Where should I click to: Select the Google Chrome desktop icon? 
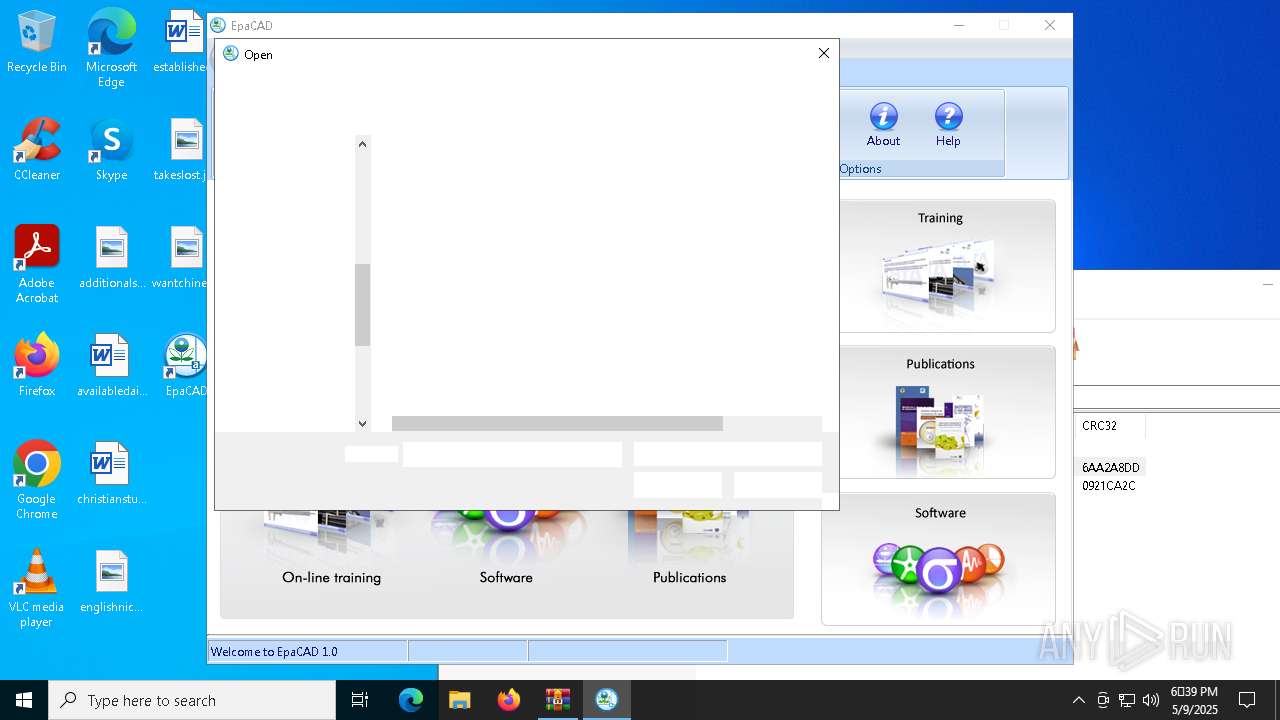[x=37, y=480]
